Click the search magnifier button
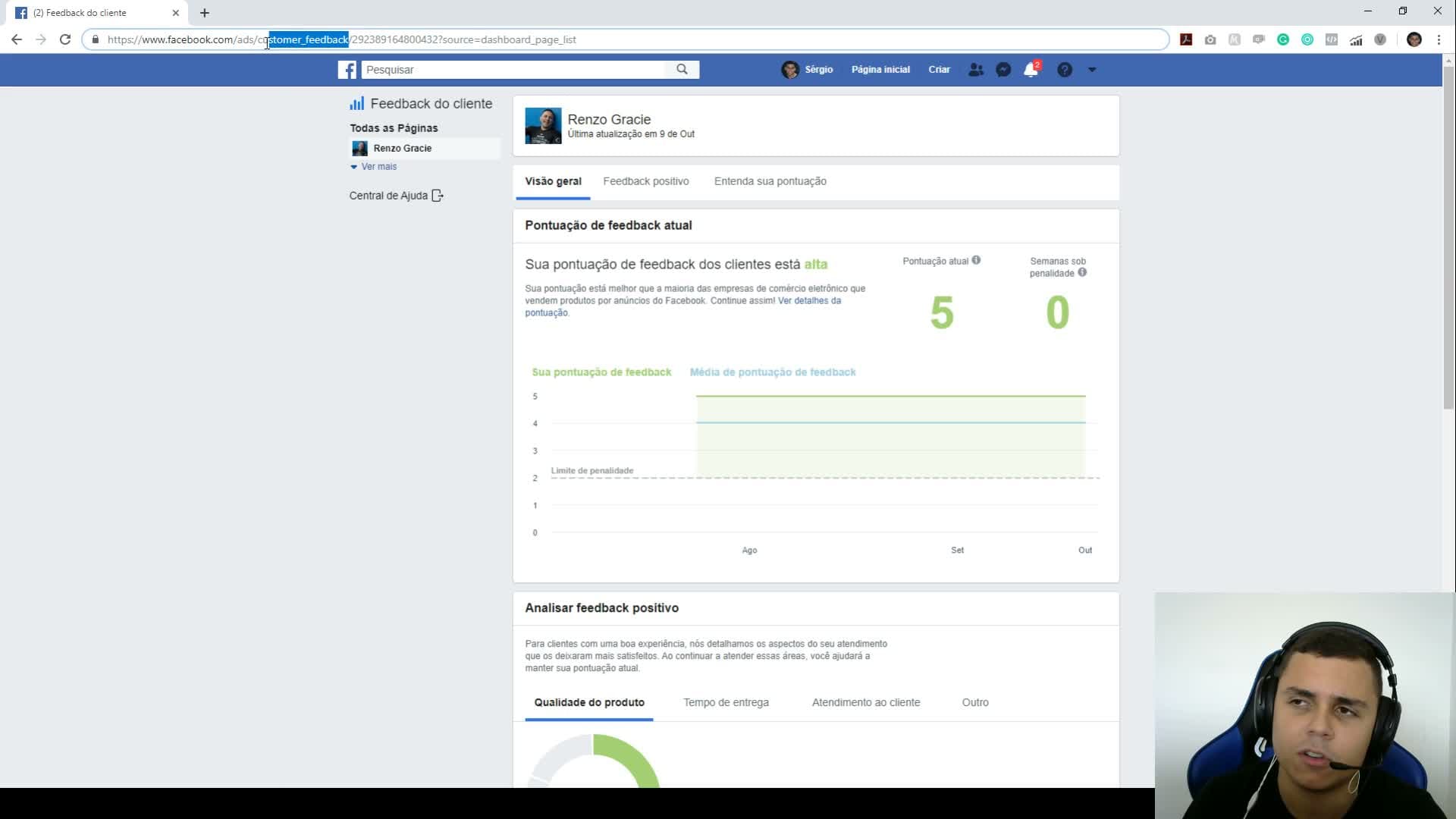1456x819 pixels. pyautogui.click(x=682, y=70)
